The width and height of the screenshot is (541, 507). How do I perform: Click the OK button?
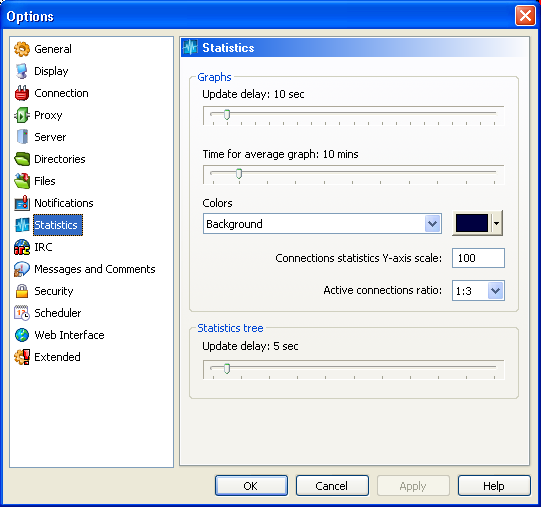point(251,486)
